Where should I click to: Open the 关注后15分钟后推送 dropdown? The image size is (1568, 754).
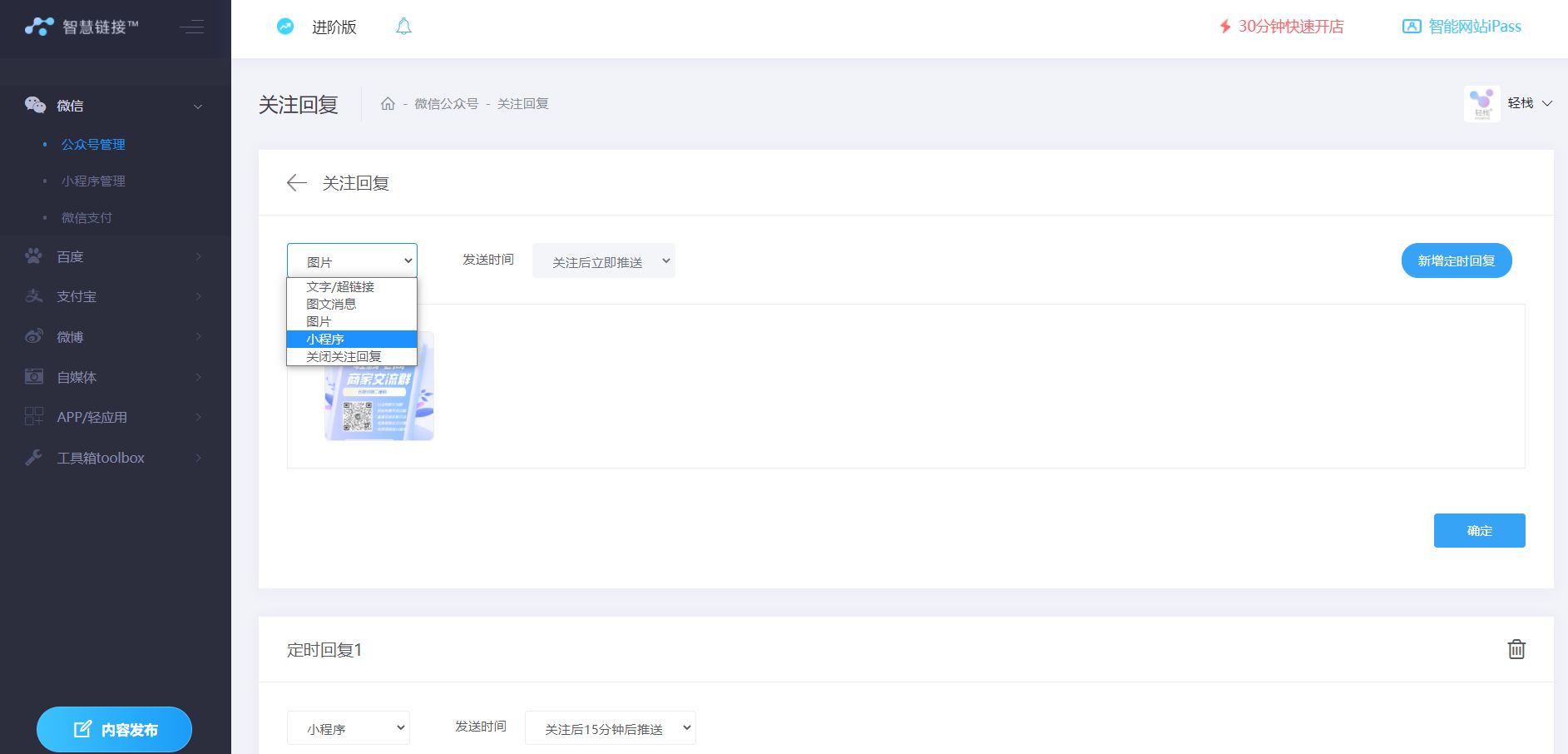click(611, 728)
